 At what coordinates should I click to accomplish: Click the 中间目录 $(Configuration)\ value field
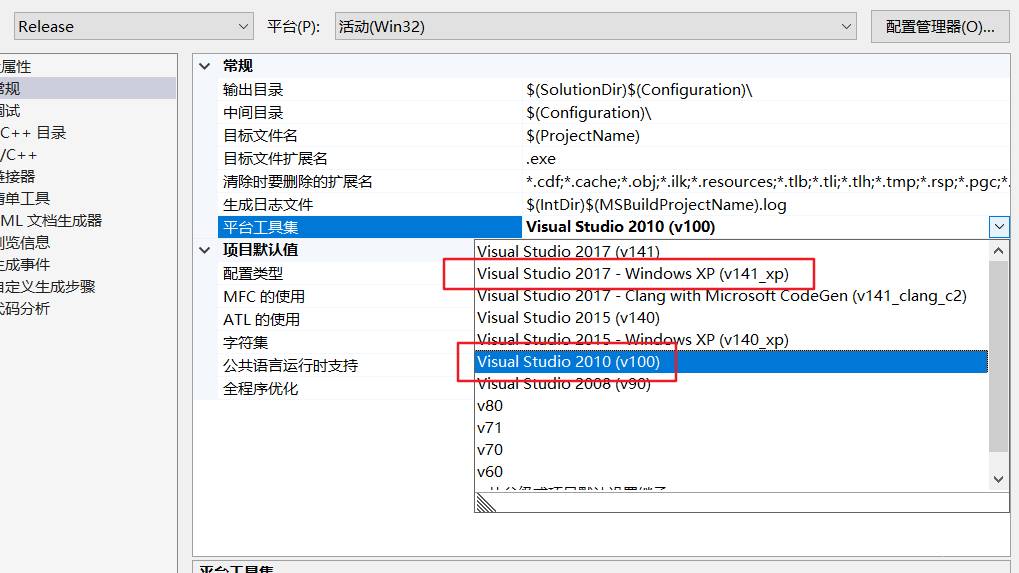(x=589, y=112)
